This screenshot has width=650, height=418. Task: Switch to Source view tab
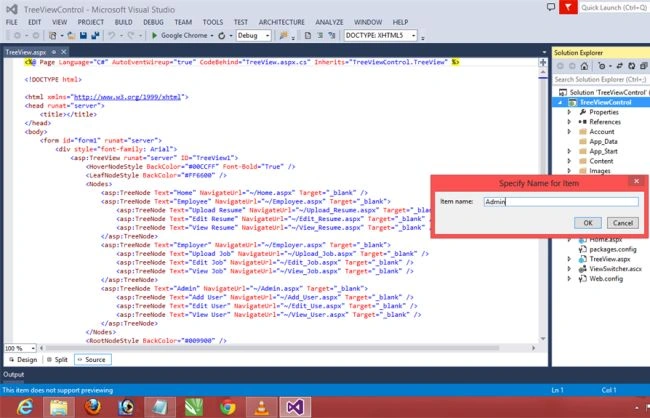(x=92, y=360)
